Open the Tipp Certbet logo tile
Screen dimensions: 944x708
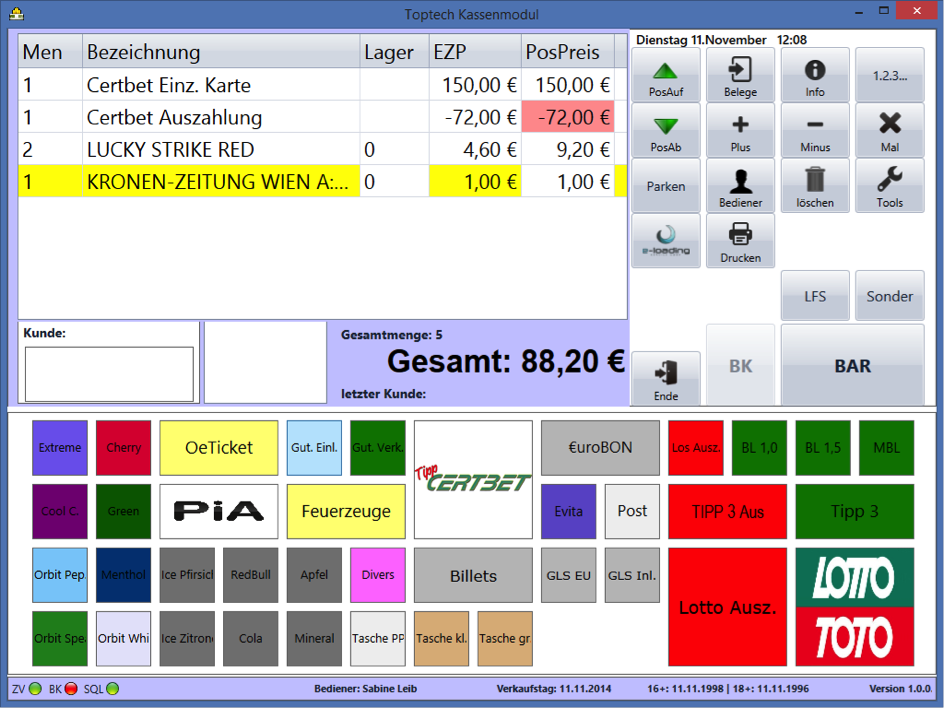pyautogui.click(x=473, y=479)
